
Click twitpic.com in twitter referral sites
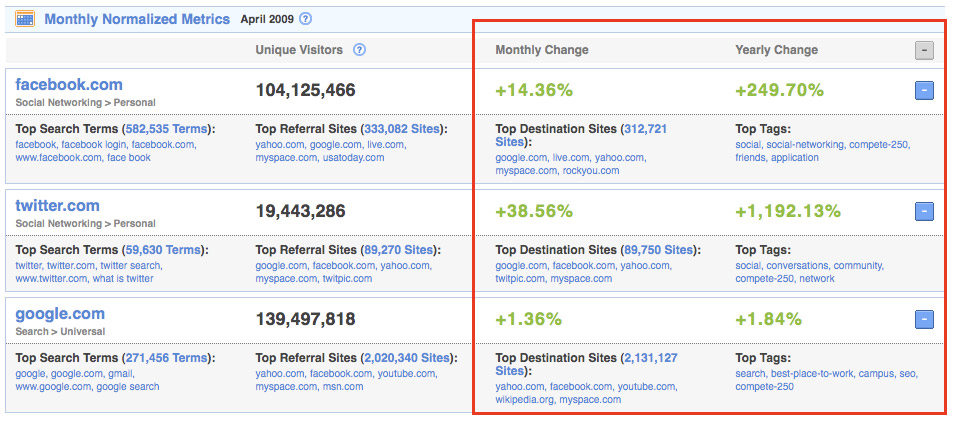coord(346,278)
